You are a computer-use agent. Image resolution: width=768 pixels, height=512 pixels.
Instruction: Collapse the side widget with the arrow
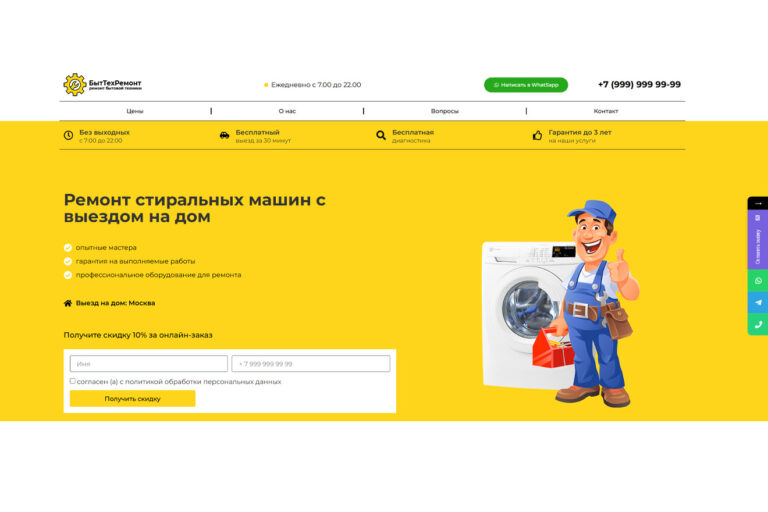(x=758, y=203)
